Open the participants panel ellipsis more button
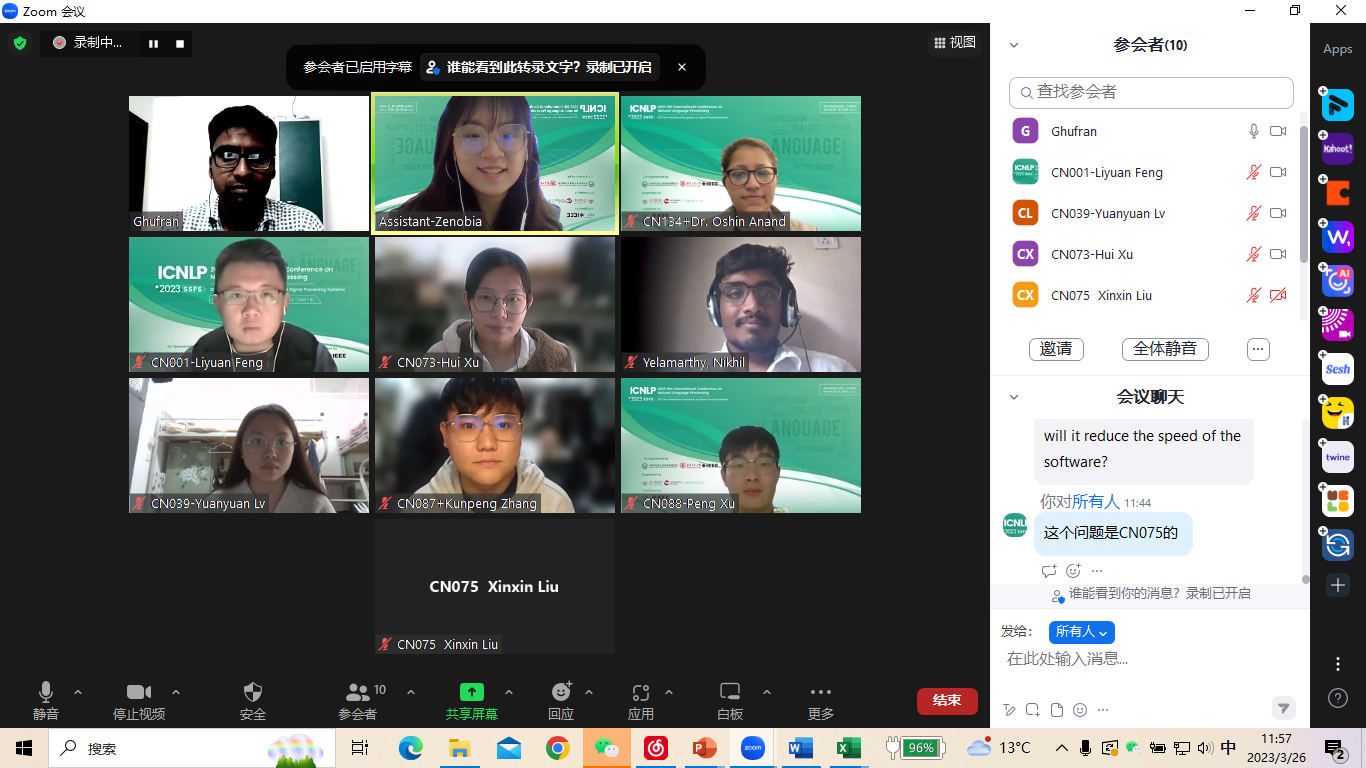 click(x=1259, y=349)
